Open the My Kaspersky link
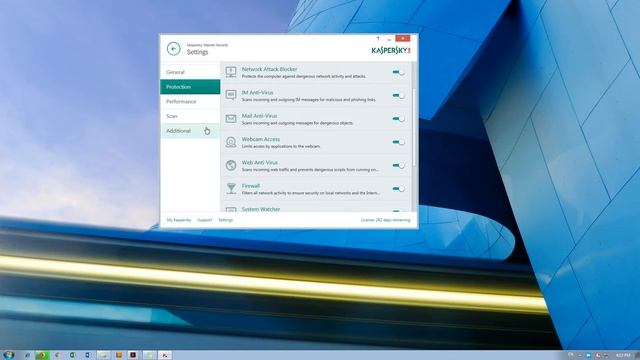The image size is (640, 360). 179,220
